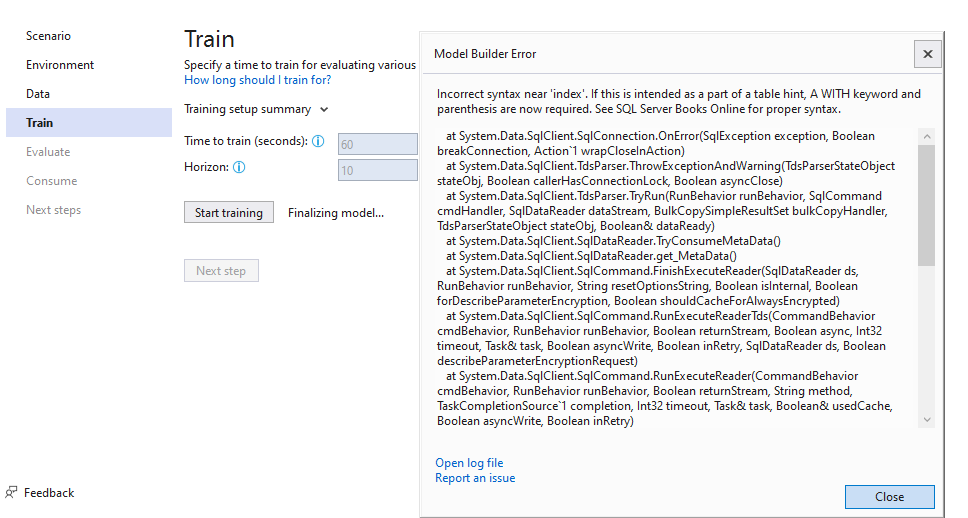Click the 'SqlDataReader.TryConsumeMetaData()' stack trace line

[614, 241]
